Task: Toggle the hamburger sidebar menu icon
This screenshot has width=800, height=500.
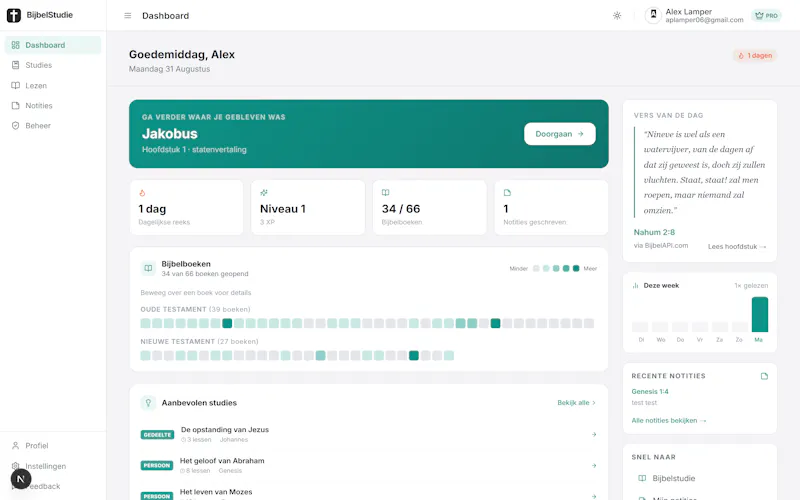Action: [128, 16]
